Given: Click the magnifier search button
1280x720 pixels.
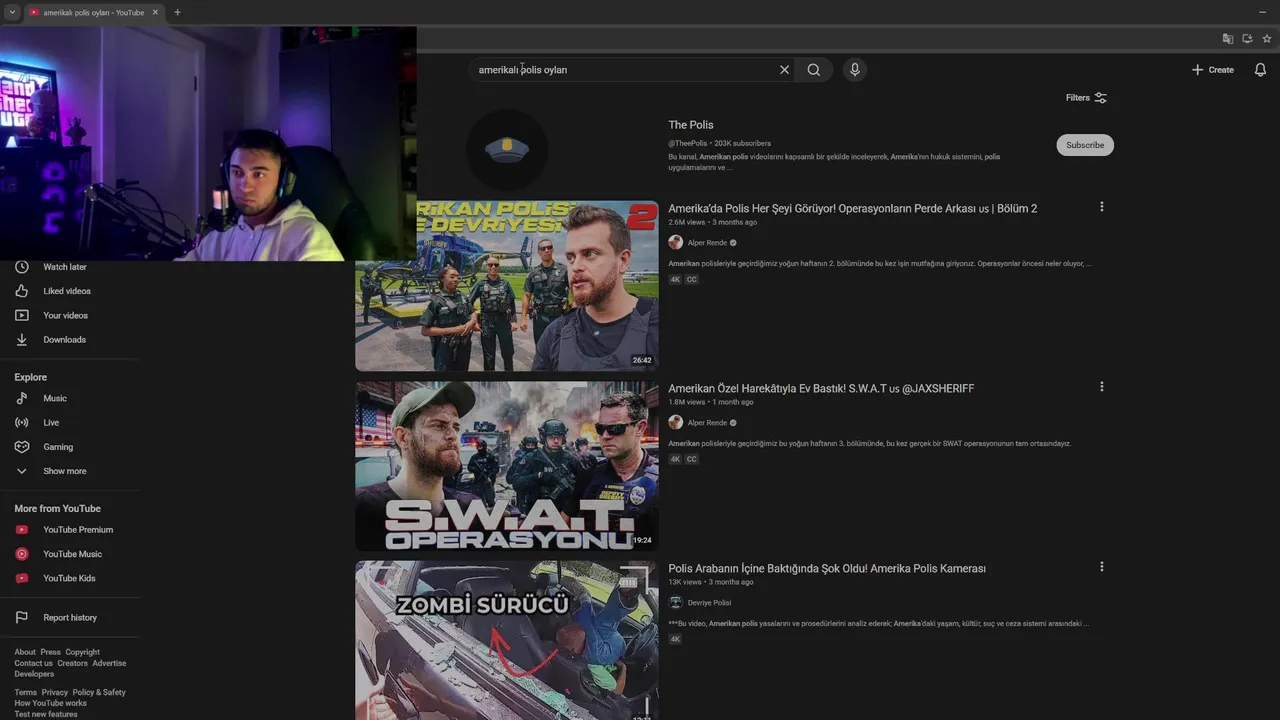Looking at the screenshot, I should coord(814,70).
